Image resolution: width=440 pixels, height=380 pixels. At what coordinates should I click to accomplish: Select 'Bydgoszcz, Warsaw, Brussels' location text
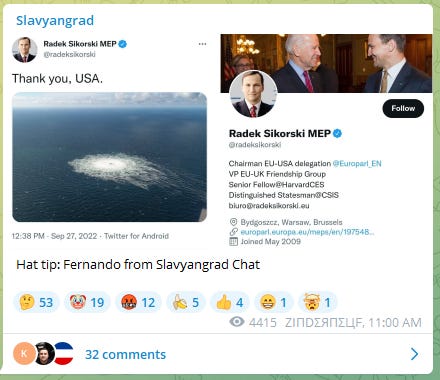[291, 222]
